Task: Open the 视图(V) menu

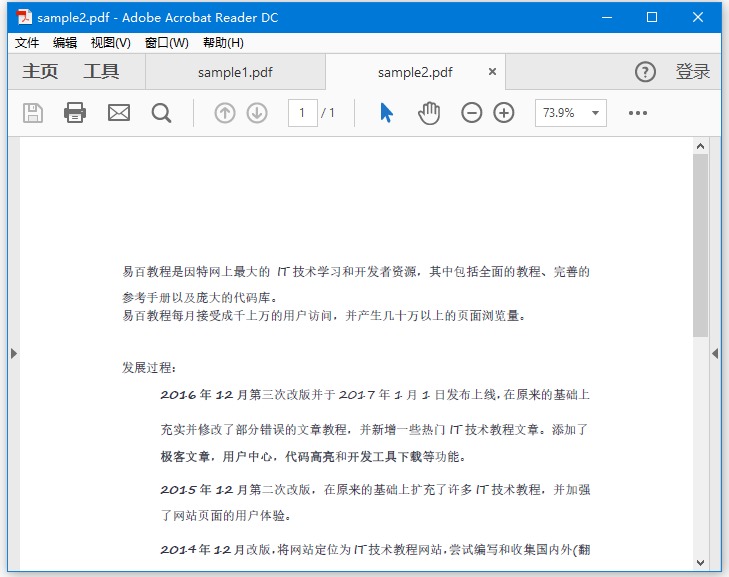Action: pyautogui.click(x=111, y=43)
